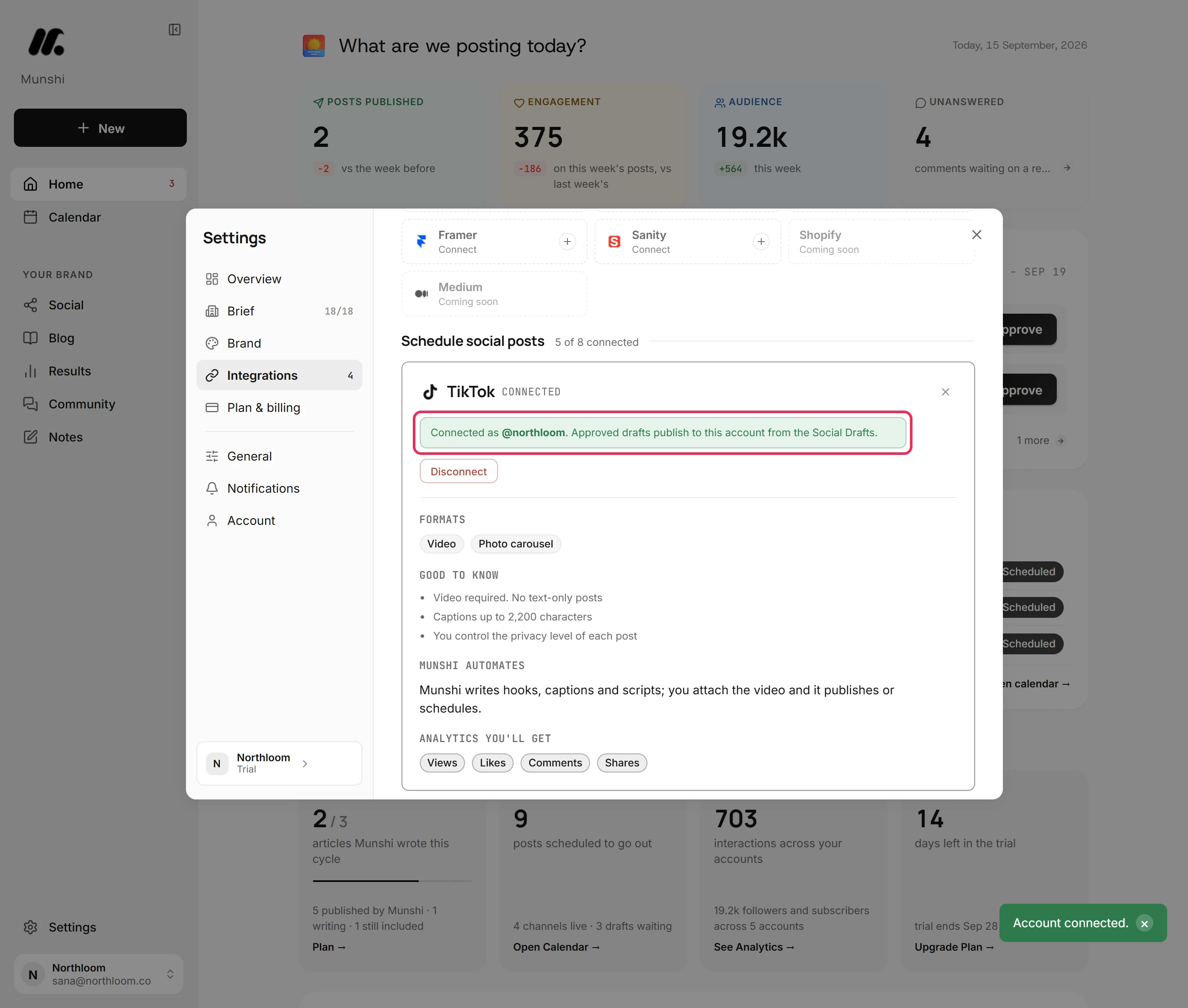Add the Framer integration plus icon

coord(567,242)
